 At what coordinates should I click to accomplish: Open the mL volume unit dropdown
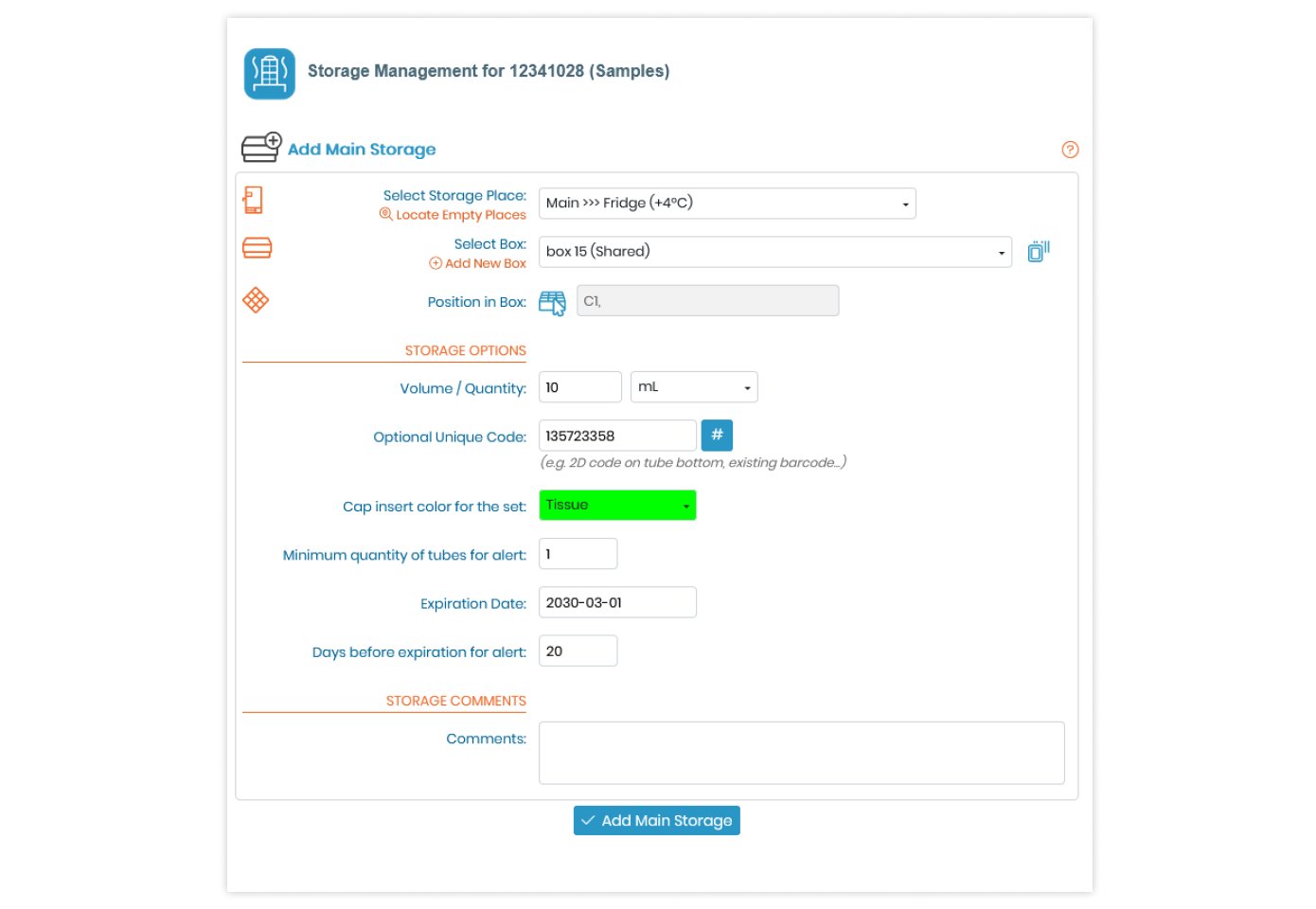694,387
